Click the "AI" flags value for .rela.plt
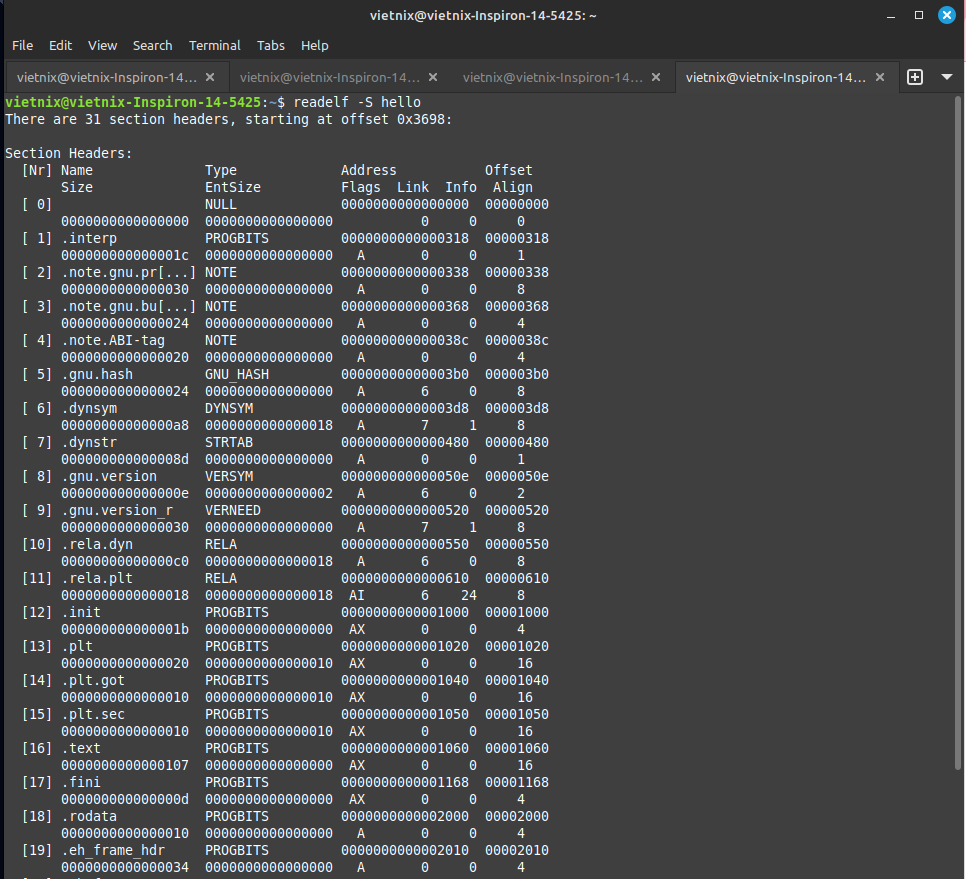966x879 pixels. point(357,596)
